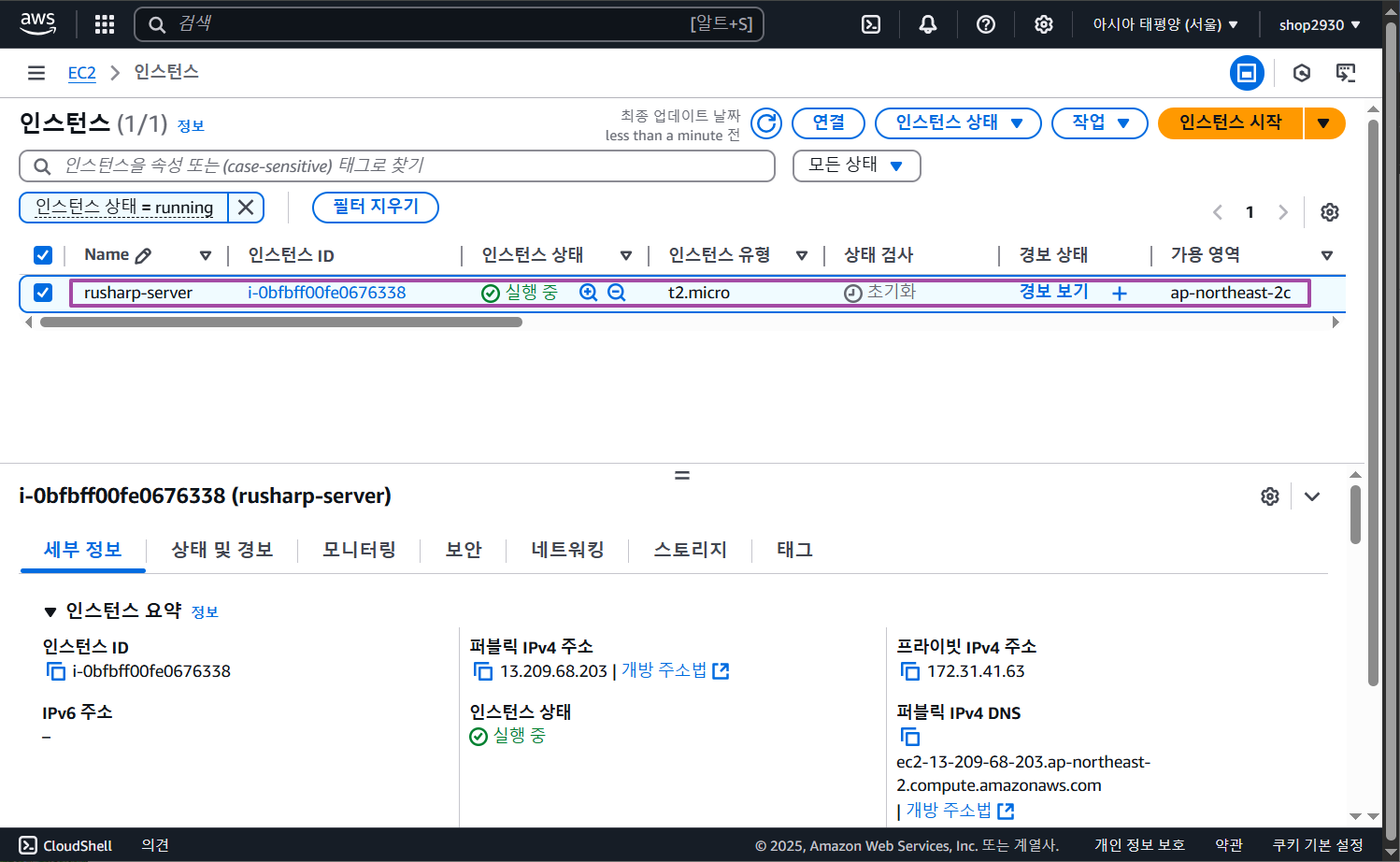Switch to the 상태 및 경보 tab
This screenshot has width=1400, height=862.
(221, 550)
